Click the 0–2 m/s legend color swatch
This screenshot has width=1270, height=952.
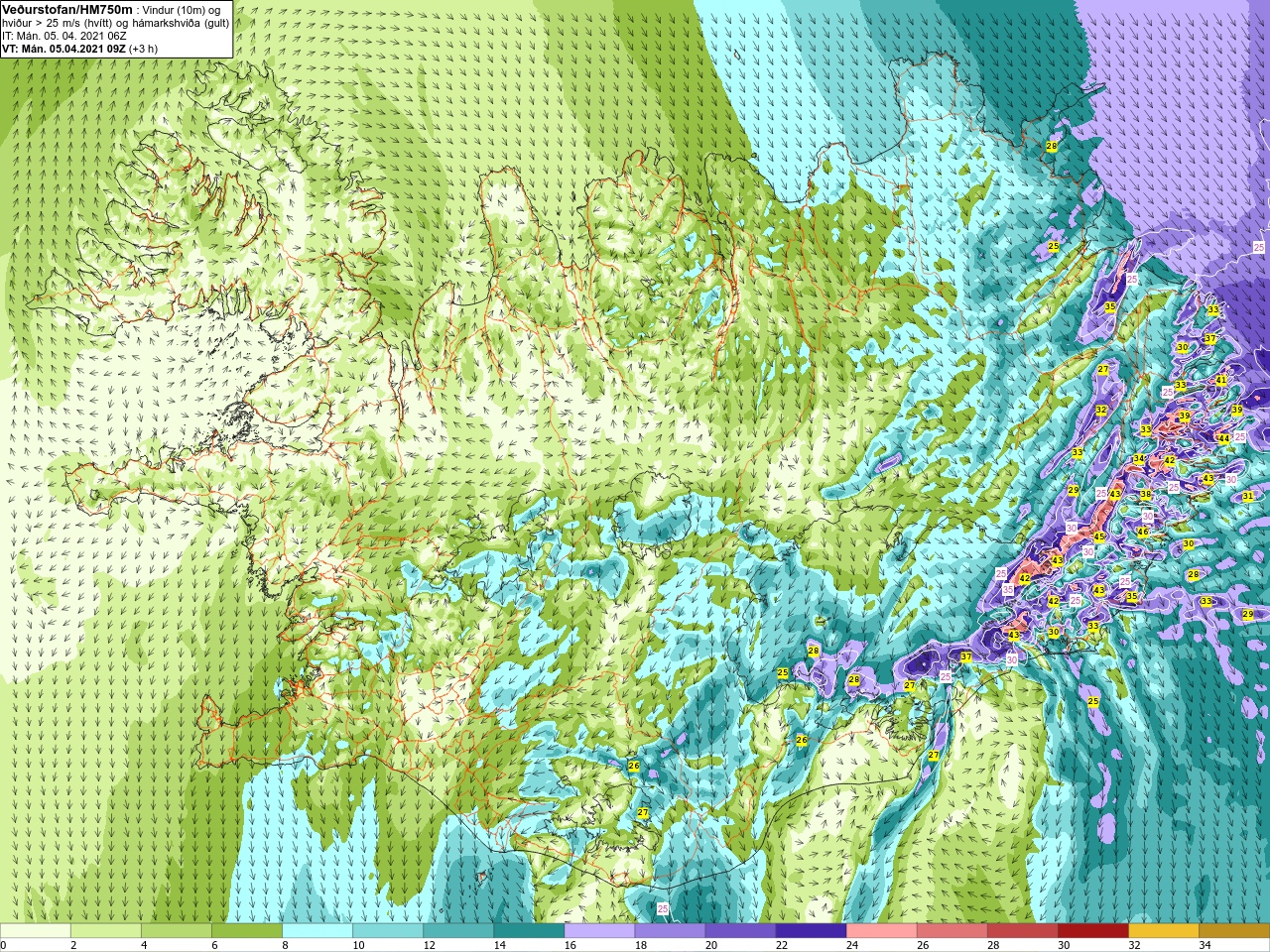pyautogui.click(x=36, y=931)
